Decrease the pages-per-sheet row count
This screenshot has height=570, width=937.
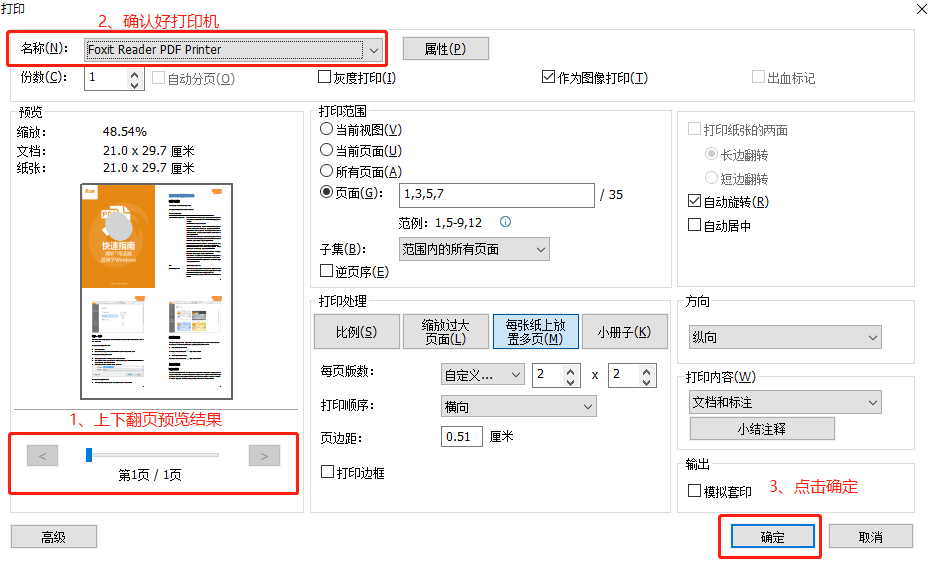646,381
